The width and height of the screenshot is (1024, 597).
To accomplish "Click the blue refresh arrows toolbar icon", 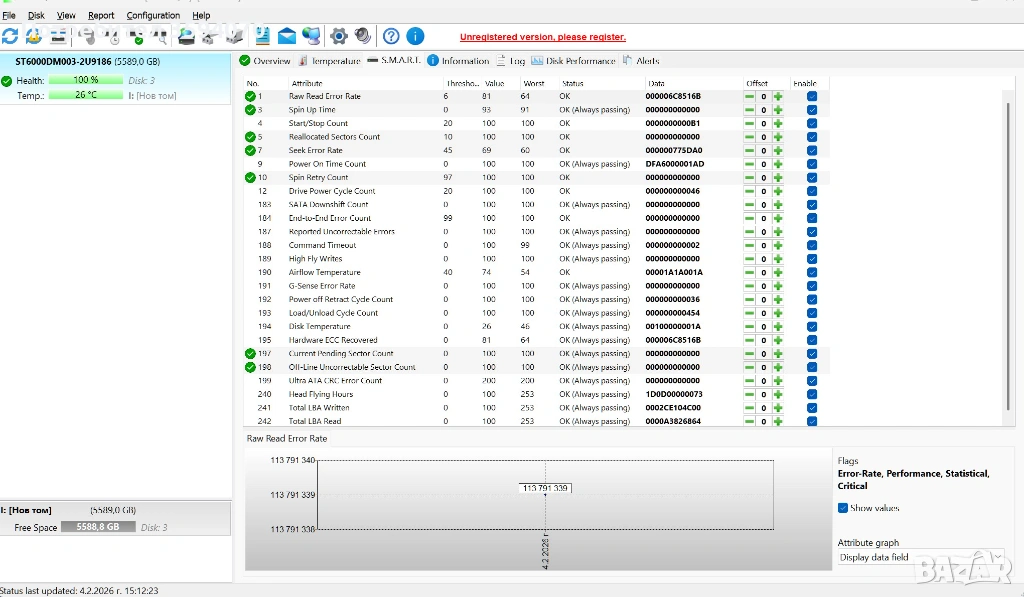I will click(10, 36).
